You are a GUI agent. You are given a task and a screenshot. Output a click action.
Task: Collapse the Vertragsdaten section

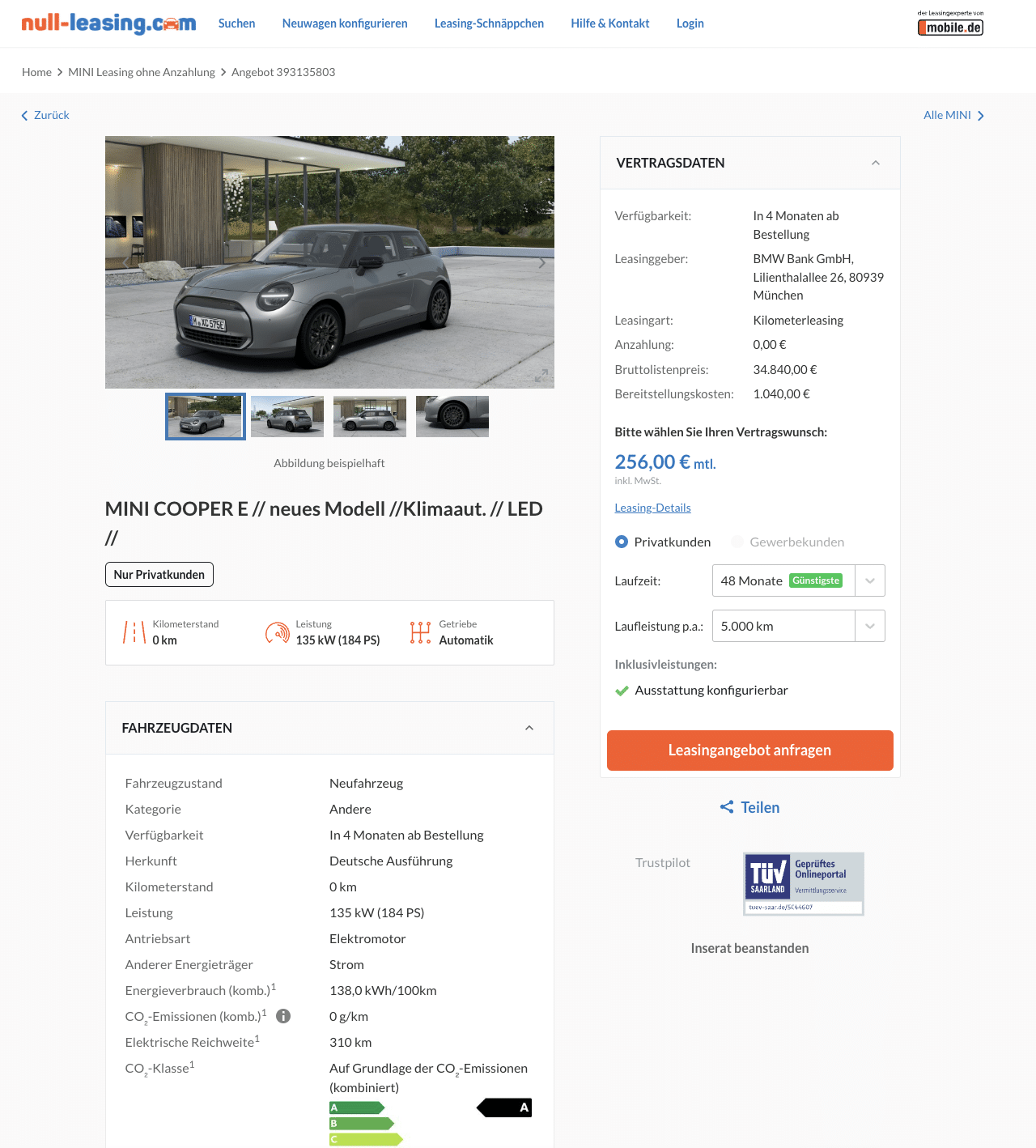[x=875, y=163]
